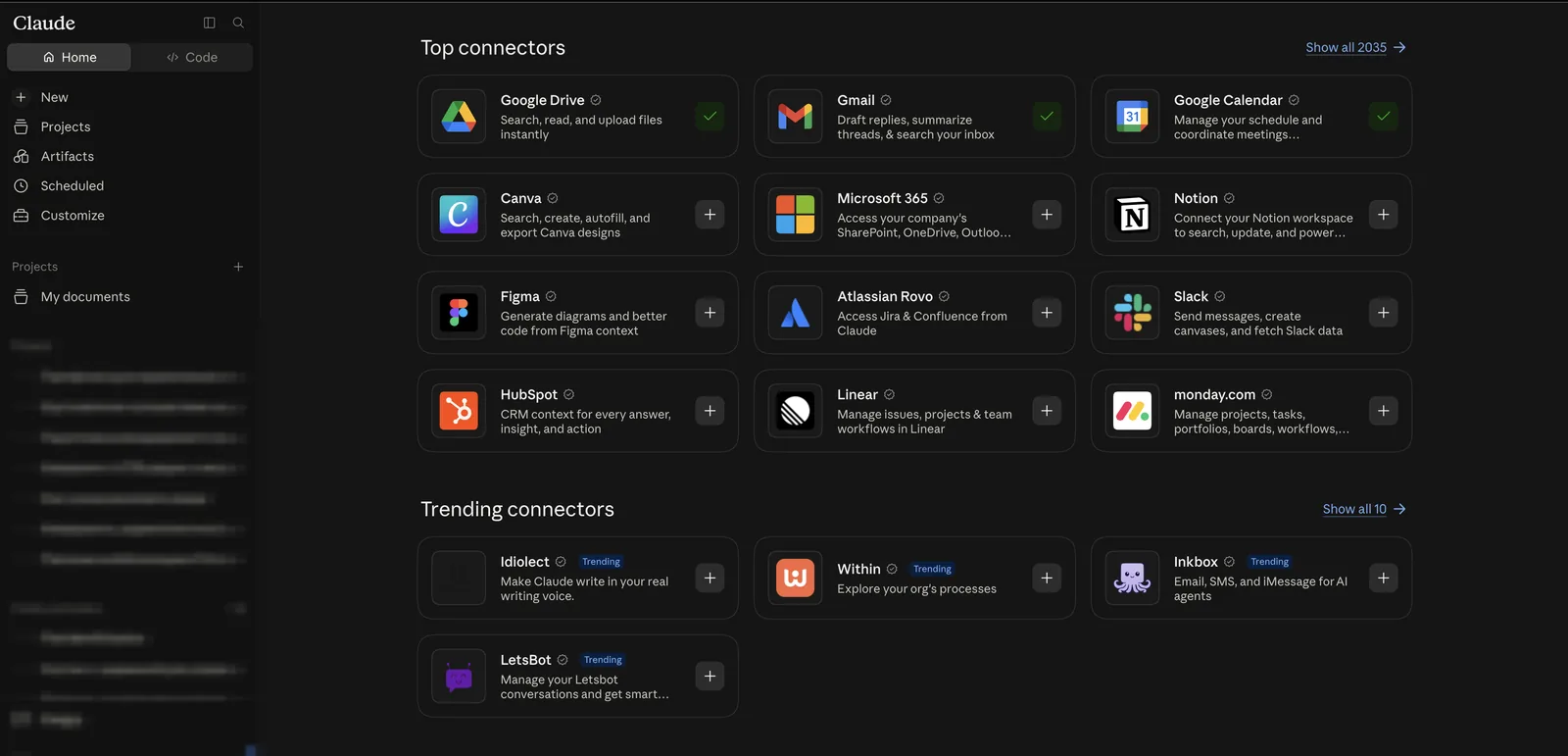The width and height of the screenshot is (1568, 756).
Task: Toggle Google Calendar connected checkmark
Action: [1383, 117]
